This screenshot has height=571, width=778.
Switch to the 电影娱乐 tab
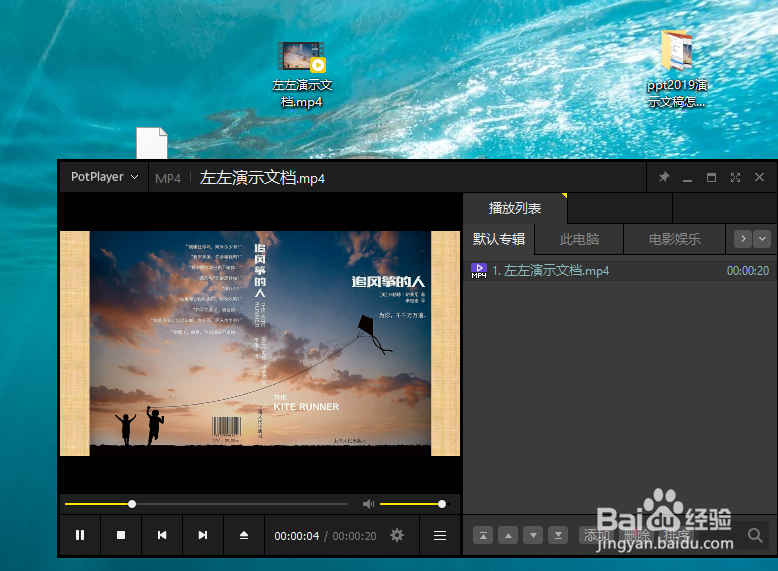tap(675, 239)
